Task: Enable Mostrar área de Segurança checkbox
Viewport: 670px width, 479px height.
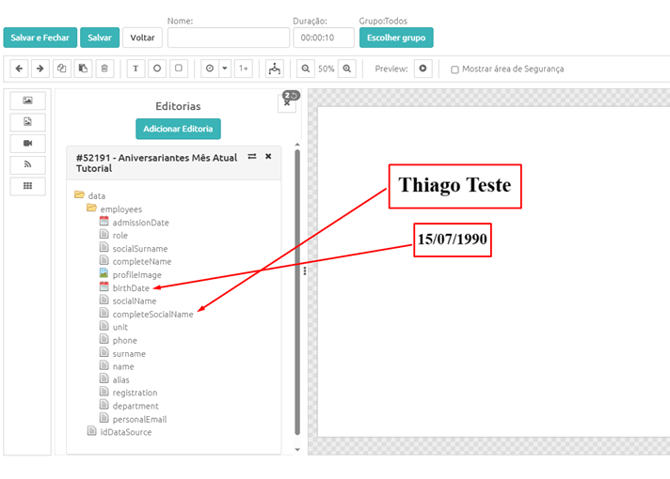Action: (455, 69)
